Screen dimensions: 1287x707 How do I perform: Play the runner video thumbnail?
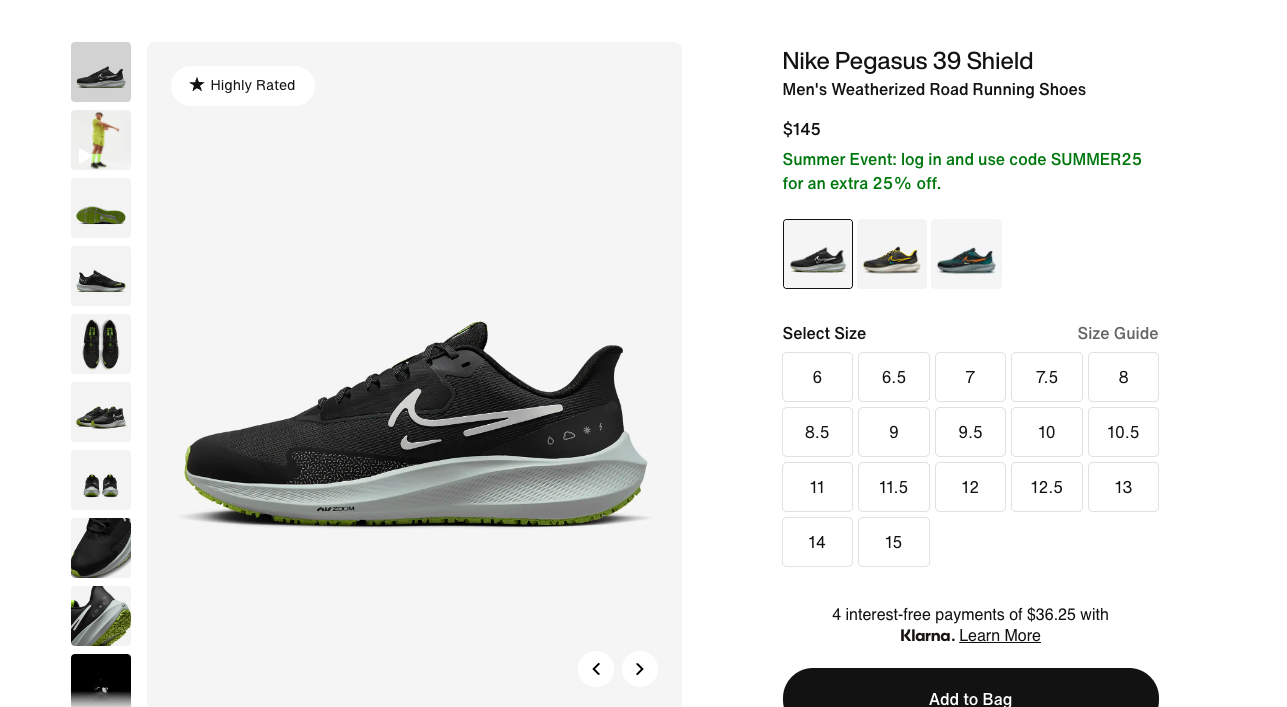tap(101, 140)
